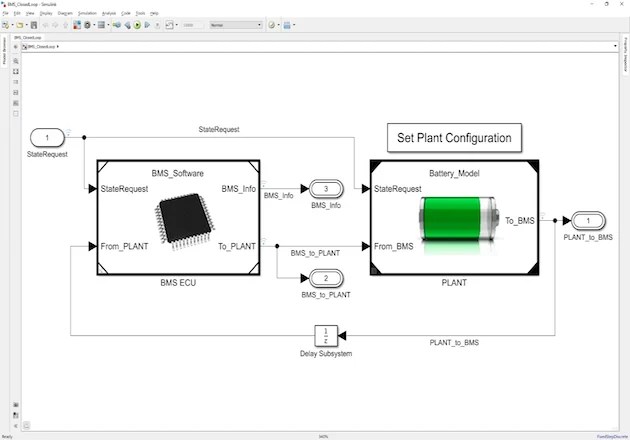Click the Open folder toolbar icon
This screenshot has height=440, width=630.
coord(19,25)
